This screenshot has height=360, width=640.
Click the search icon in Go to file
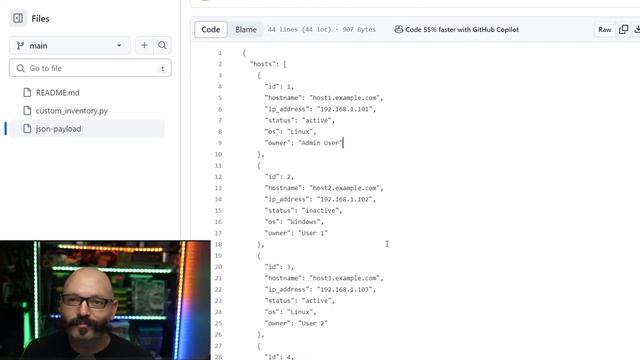(20, 68)
